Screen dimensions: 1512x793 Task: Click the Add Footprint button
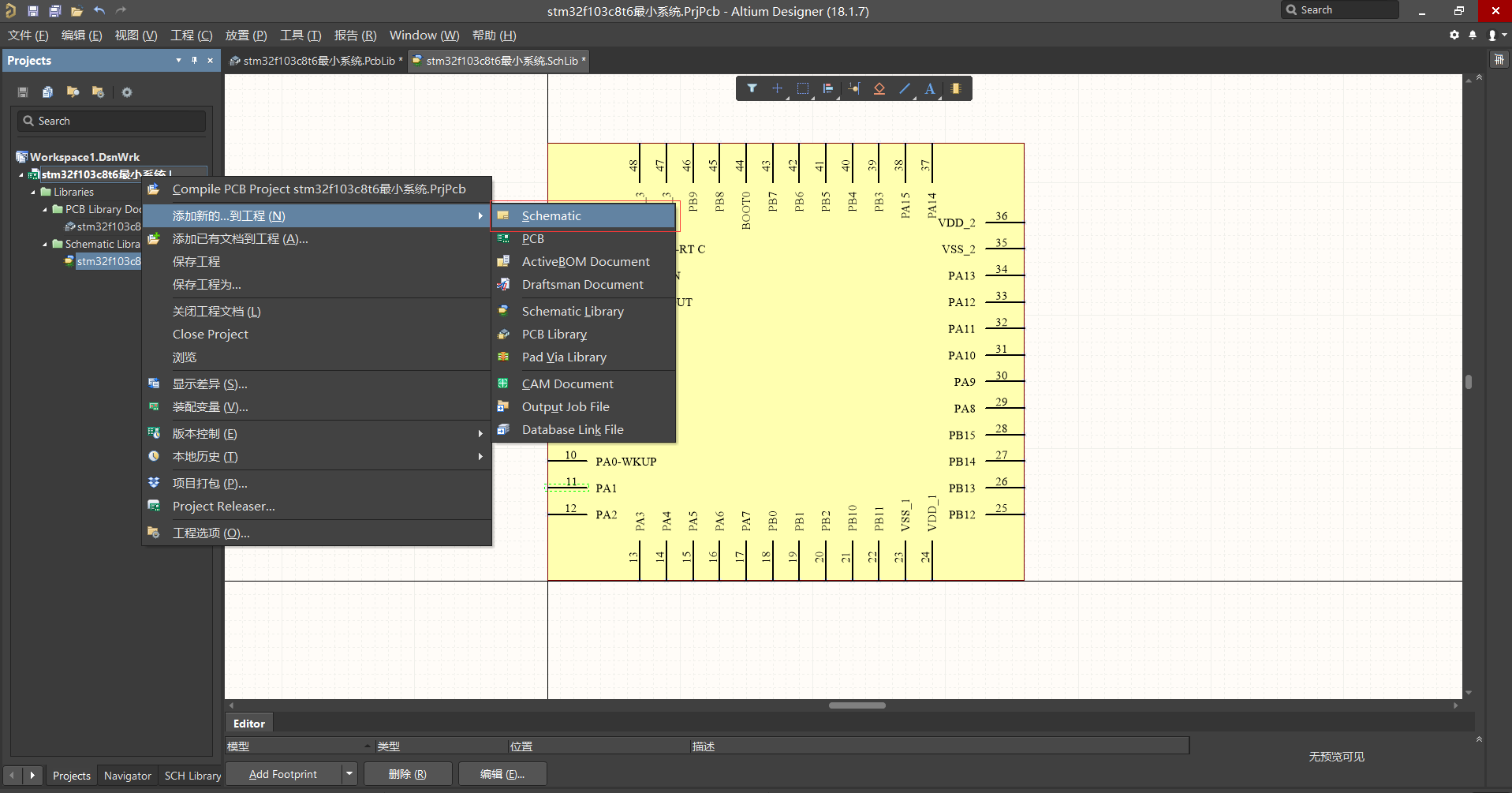[283, 774]
